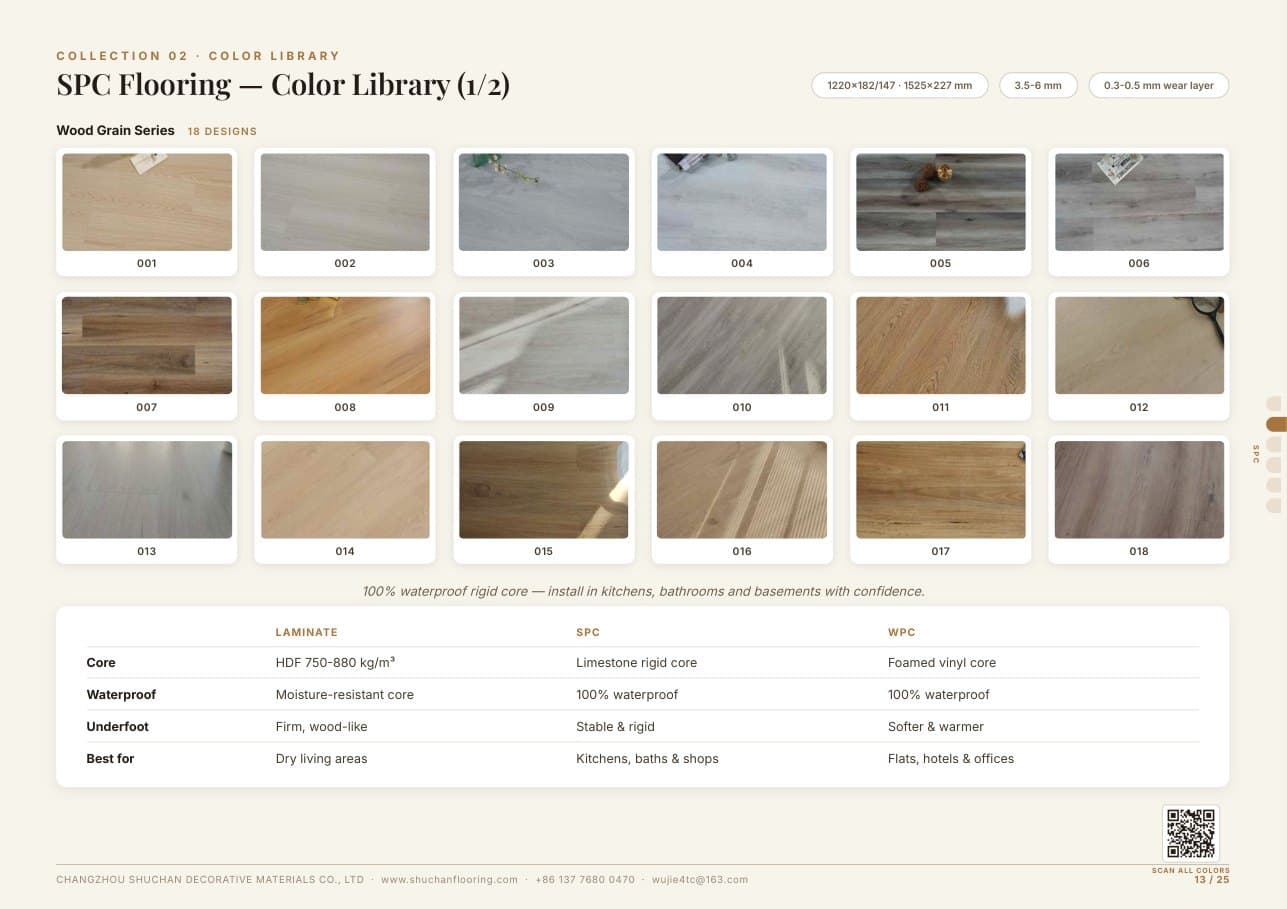Click the 'Wood Grain Series' heading
Viewport: 1287px width, 909px height.
pyautogui.click(x=115, y=130)
